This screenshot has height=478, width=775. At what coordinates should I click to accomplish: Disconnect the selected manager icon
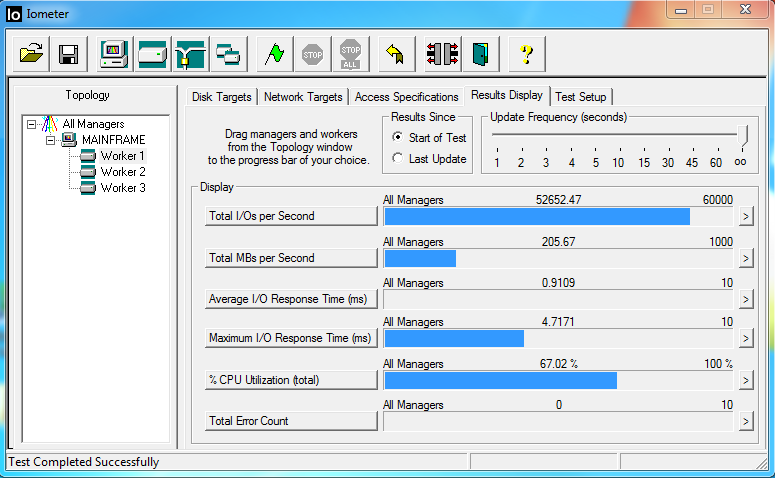442,54
